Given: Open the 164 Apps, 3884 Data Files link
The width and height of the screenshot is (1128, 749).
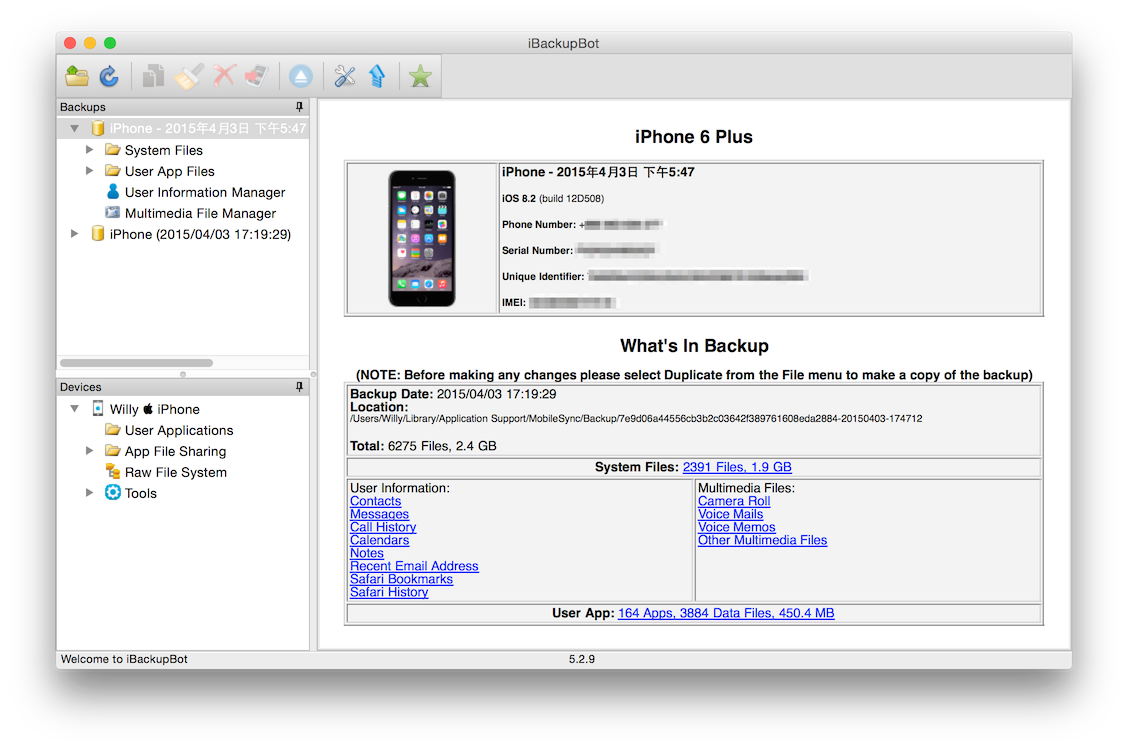Looking at the screenshot, I should [x=726, y=613].
